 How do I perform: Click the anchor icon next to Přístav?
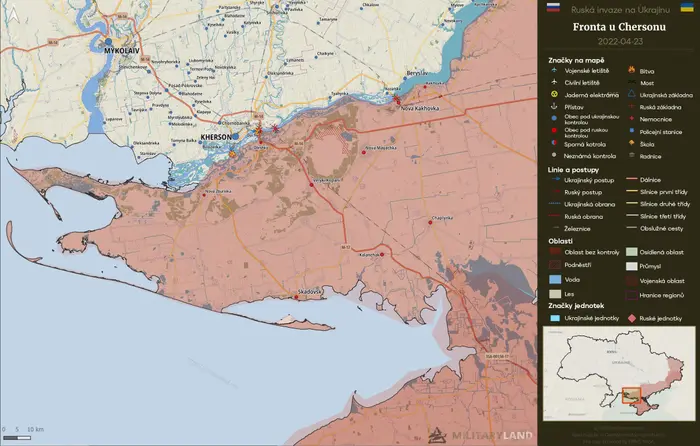[x=554, y=107]
